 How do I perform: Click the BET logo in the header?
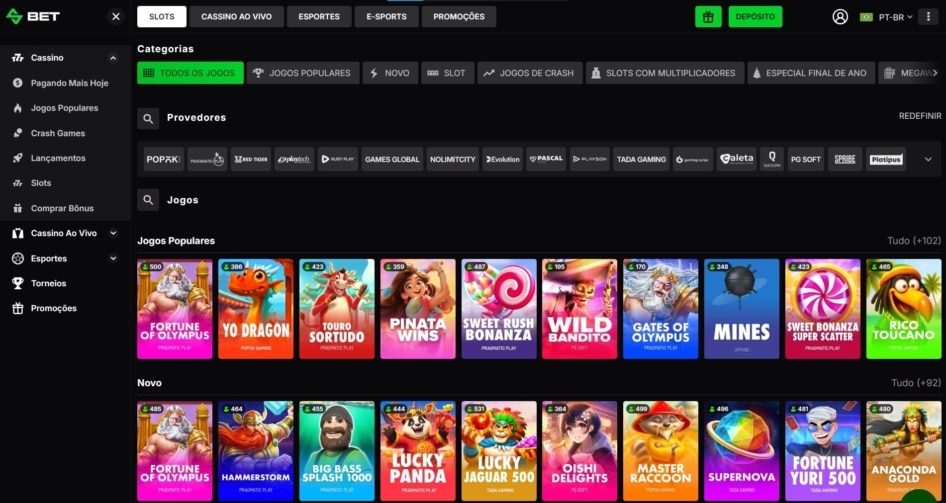[x=33, y=16]
